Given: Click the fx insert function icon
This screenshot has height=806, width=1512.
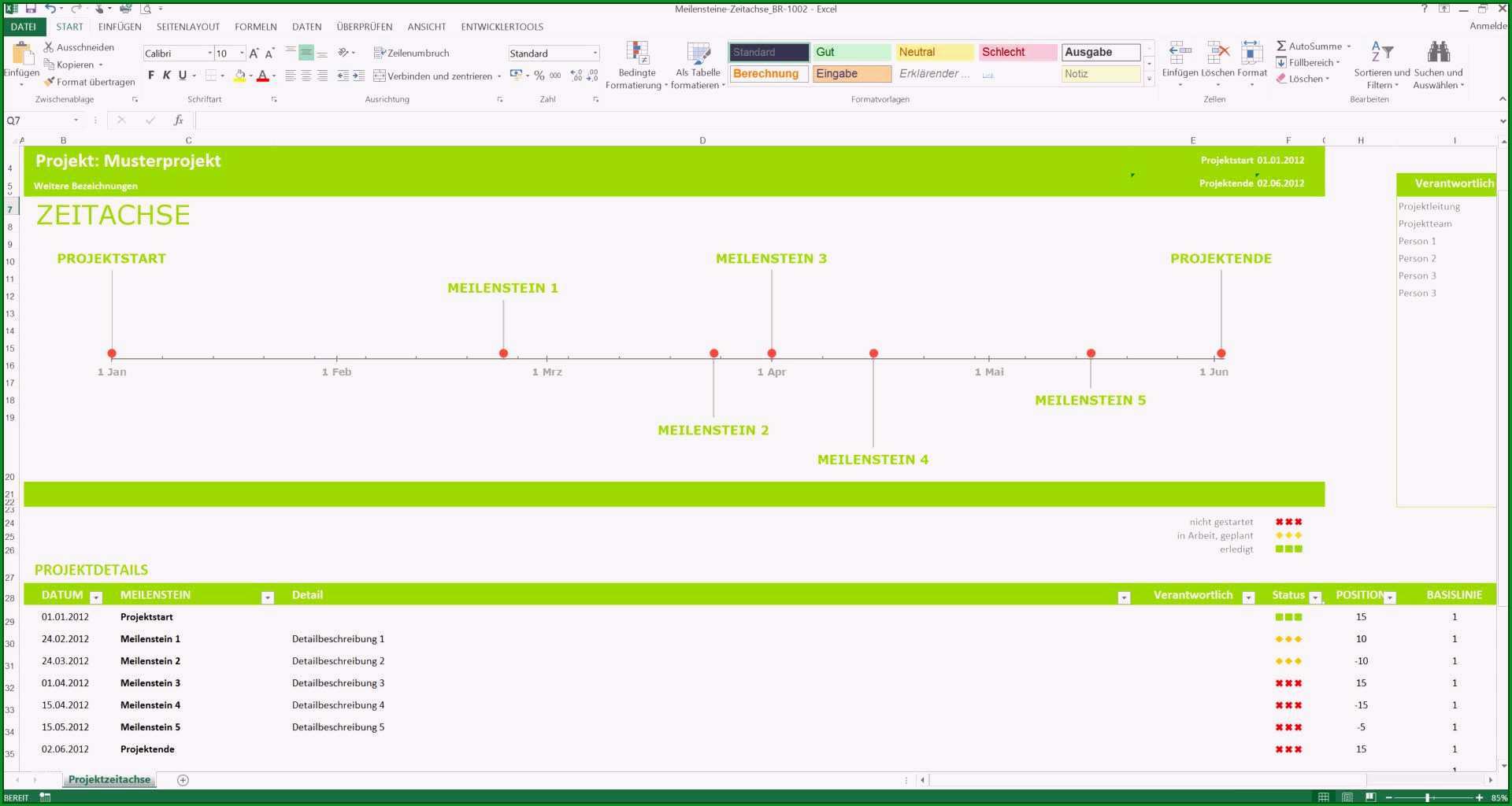Looking at the screenshot, I should pos(179,120).
